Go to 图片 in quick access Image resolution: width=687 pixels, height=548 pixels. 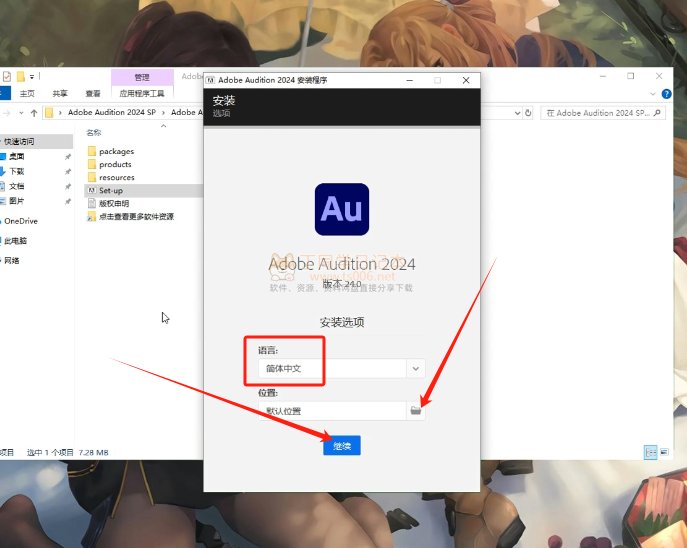click(x=17, y=201)
